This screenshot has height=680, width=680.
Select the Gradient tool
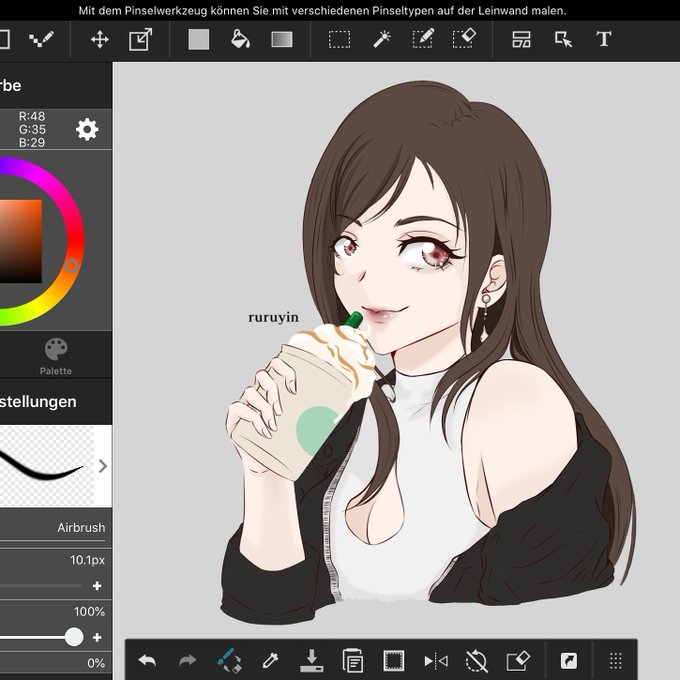coord(282,39)
